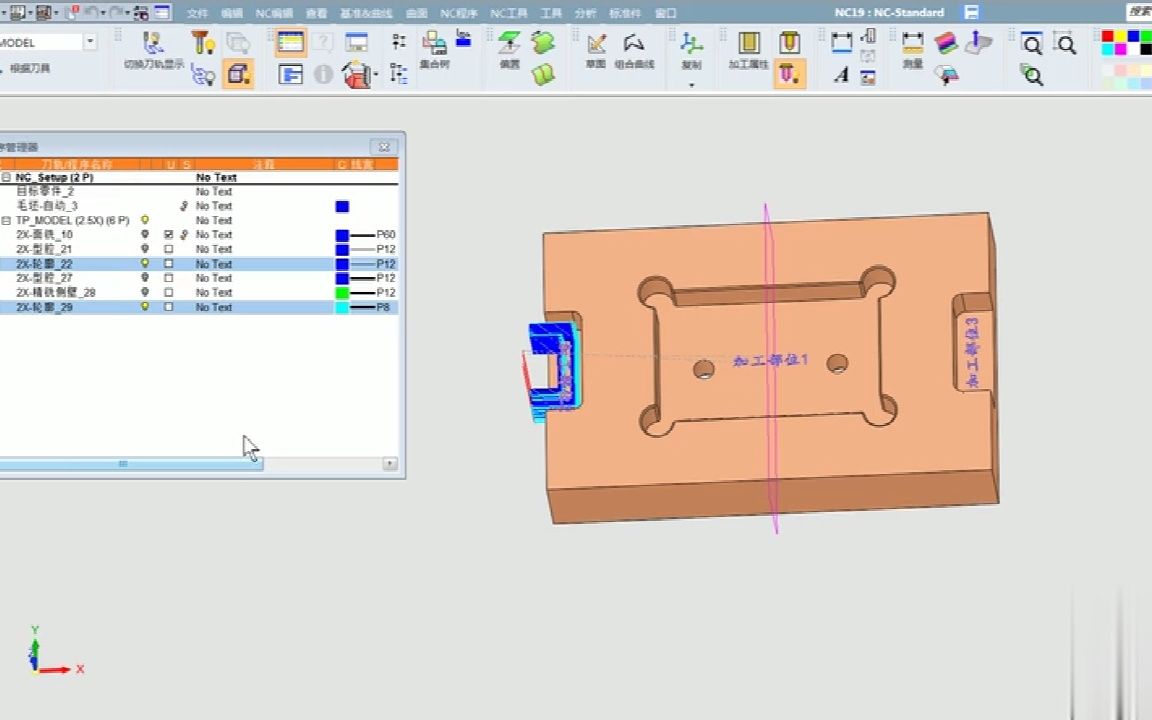Open the MODEL combo box dropdown
The width and height of the screenshot is (1152, 720).
[x=90, y=42]
